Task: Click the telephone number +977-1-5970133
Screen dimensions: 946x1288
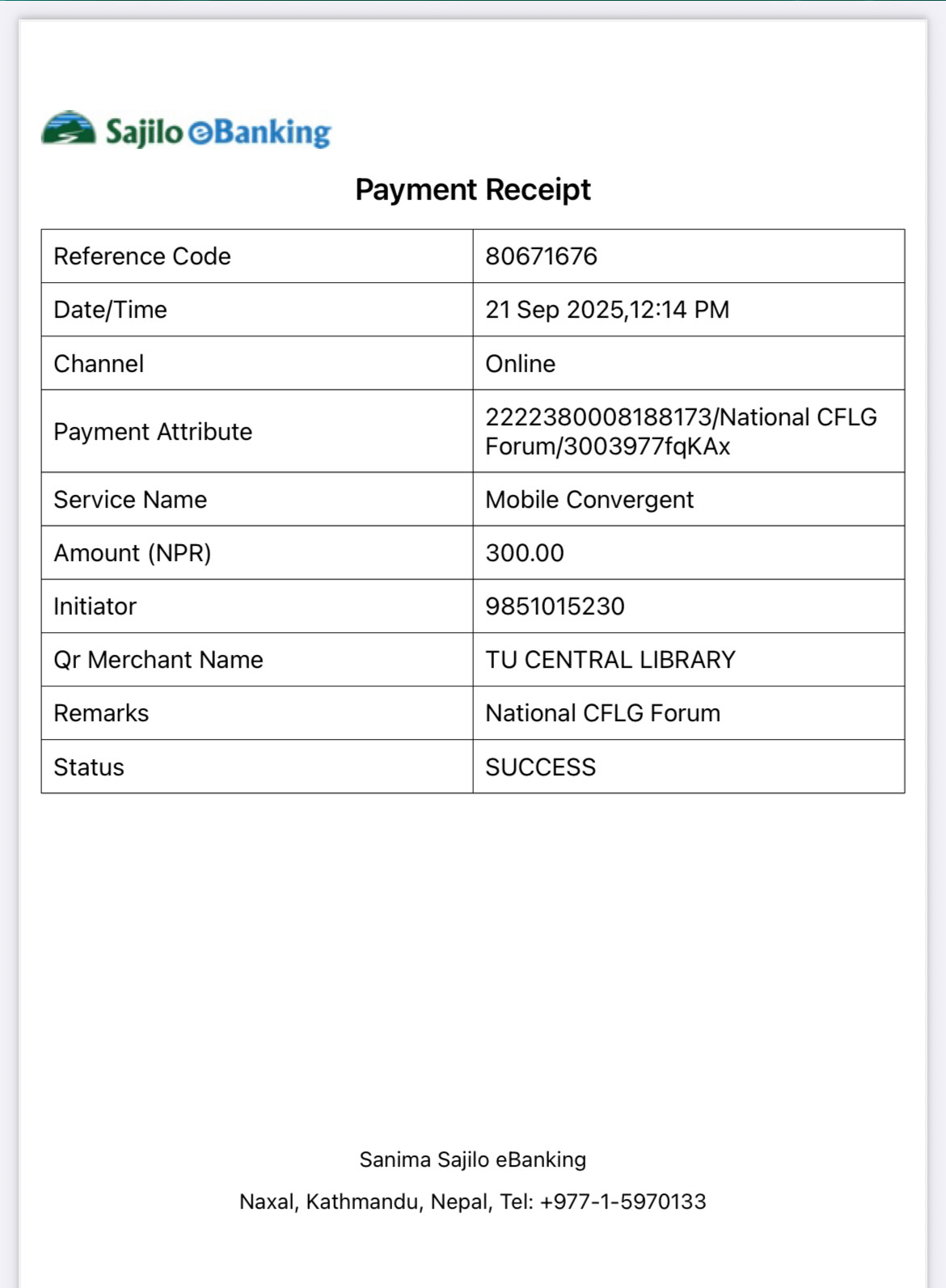Action: pos(623,1201)
